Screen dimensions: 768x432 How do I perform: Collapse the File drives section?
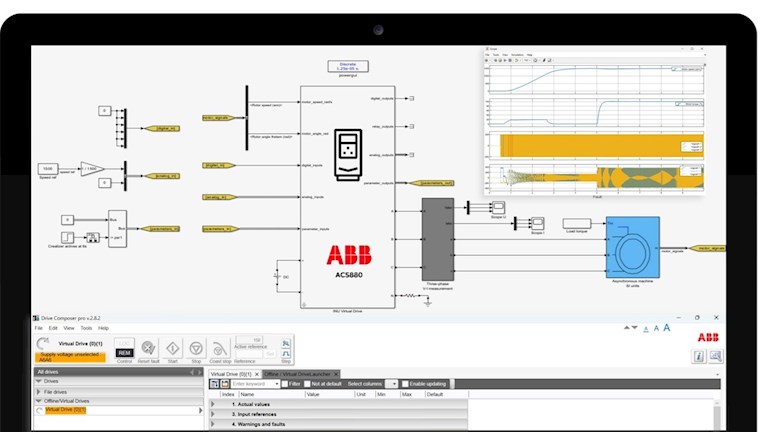click(38, 391)
